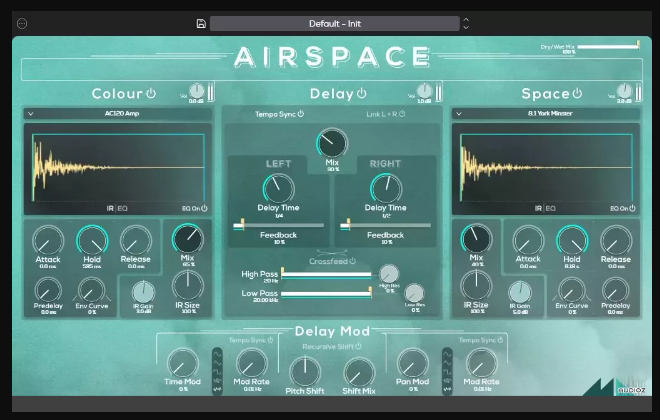Click the Colour Hold knob
The width and height of the screenshot is (660, 420).
(92, 241)
